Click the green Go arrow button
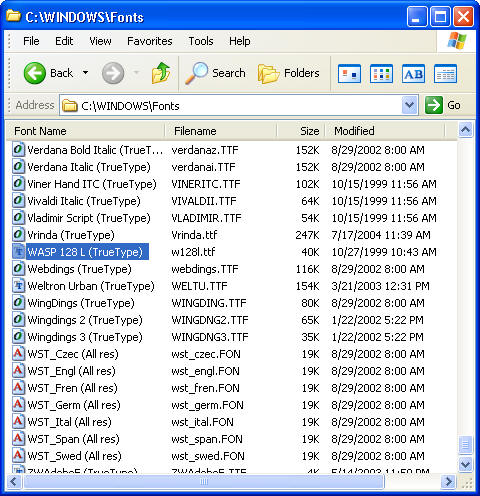This screenshot has height=496, width=480. point(434,105)
